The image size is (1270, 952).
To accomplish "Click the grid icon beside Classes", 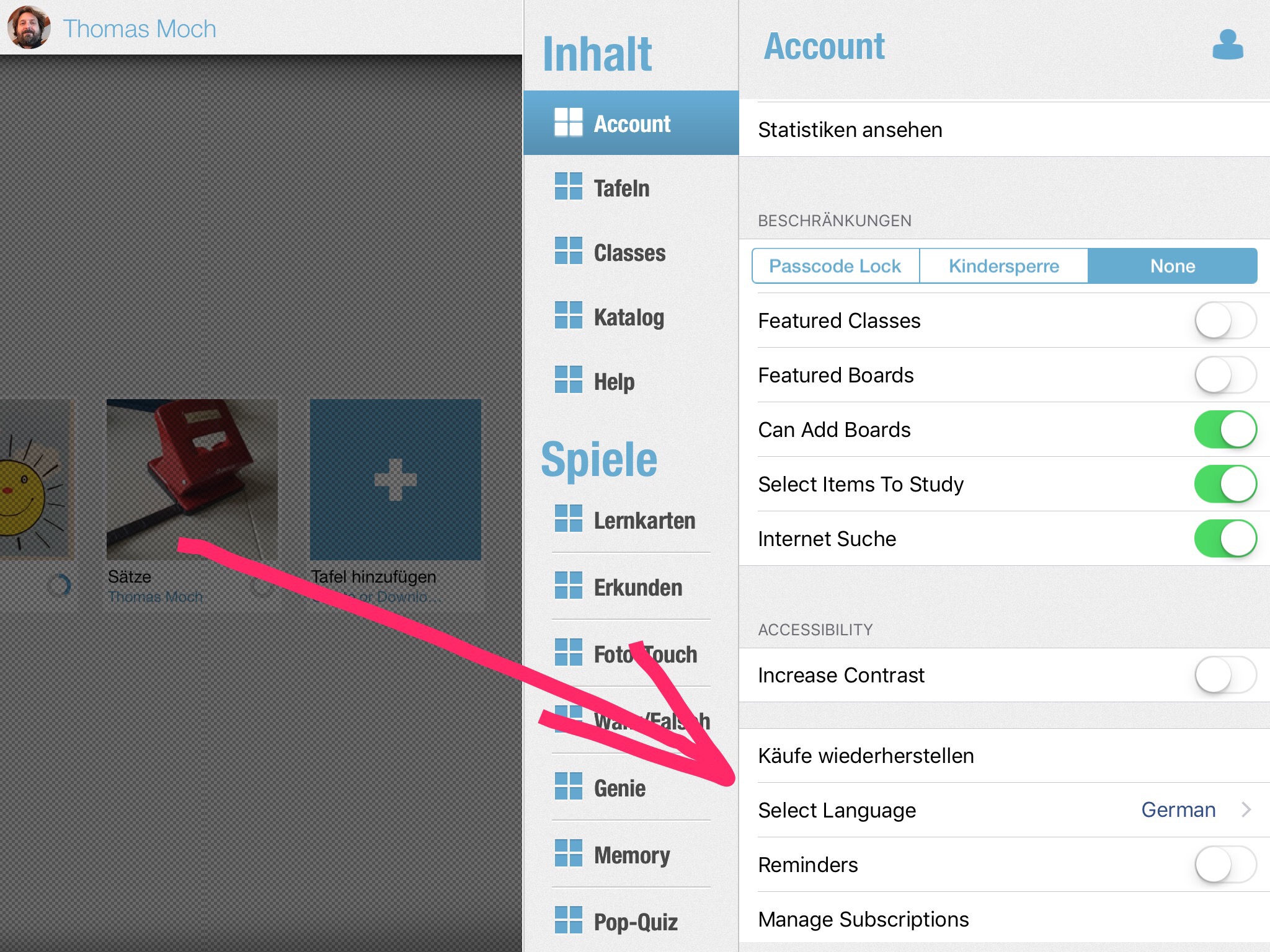I will (x=569, y=250).
